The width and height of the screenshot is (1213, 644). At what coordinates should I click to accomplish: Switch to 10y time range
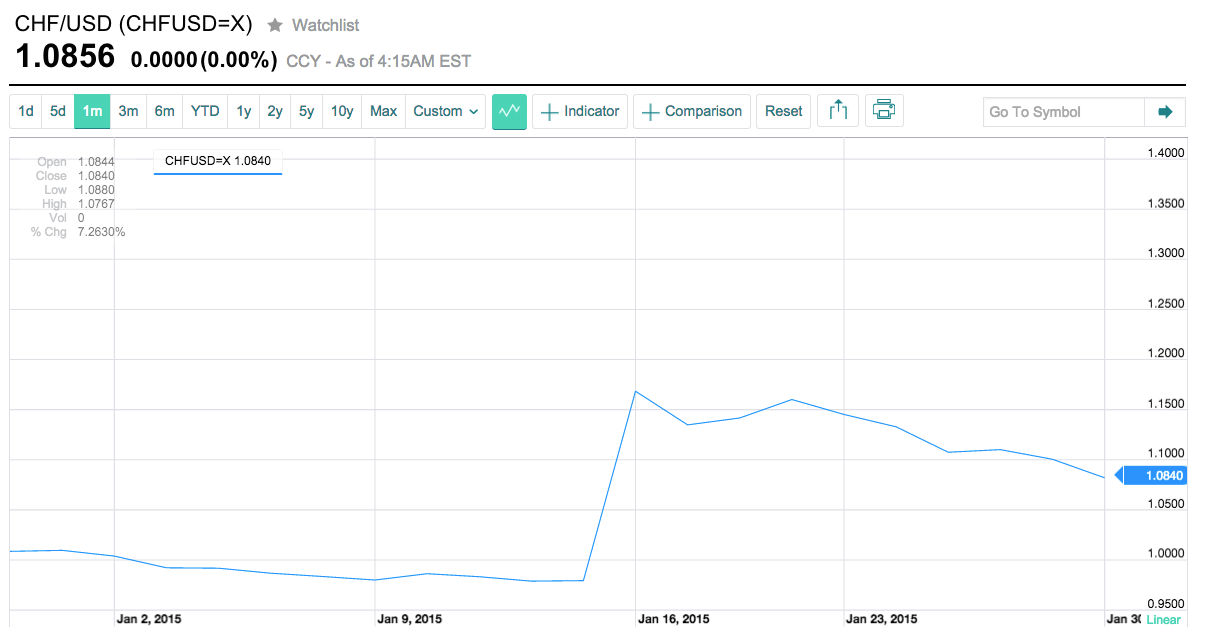[342, 111]
